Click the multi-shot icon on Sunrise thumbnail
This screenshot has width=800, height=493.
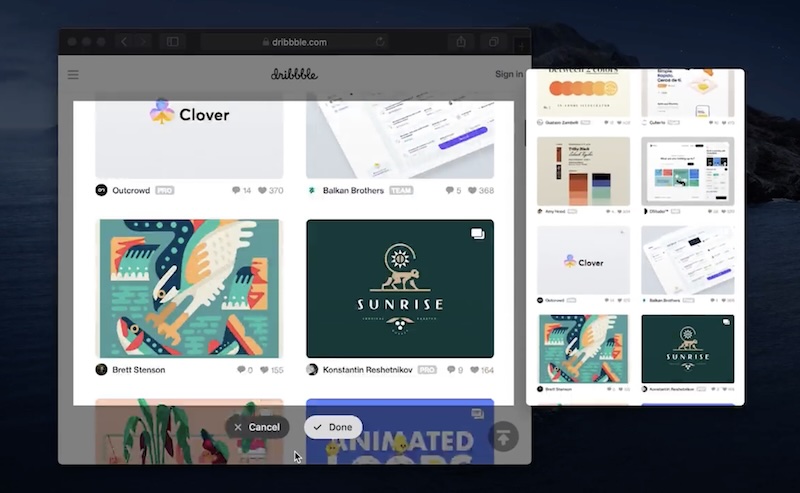coord(478,234)
